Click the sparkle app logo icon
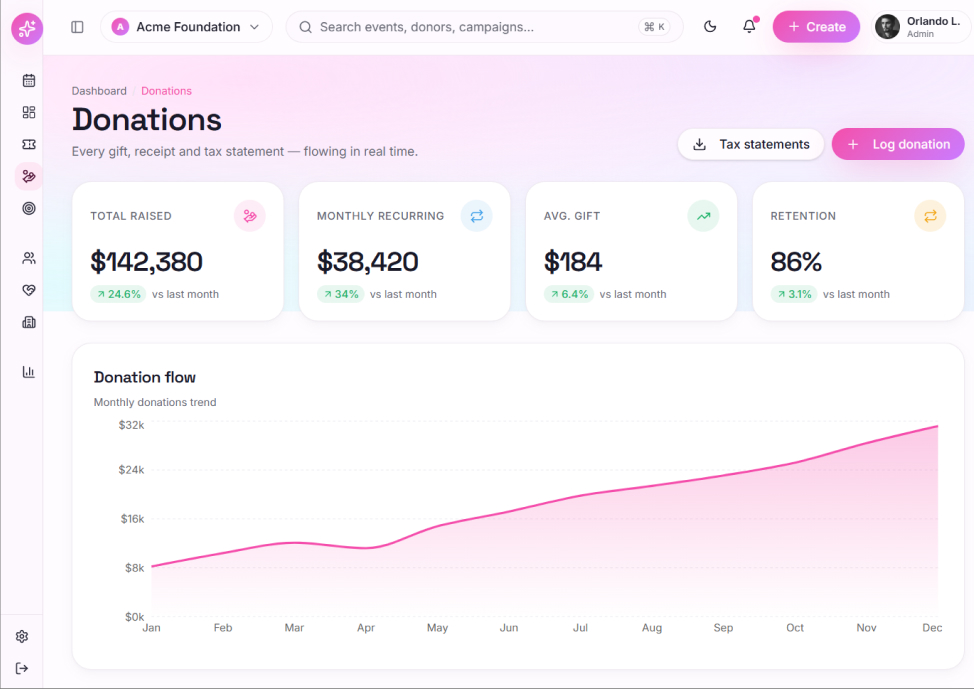The width and height of the screenshot is (974, 689). click(x=27, y=29)
